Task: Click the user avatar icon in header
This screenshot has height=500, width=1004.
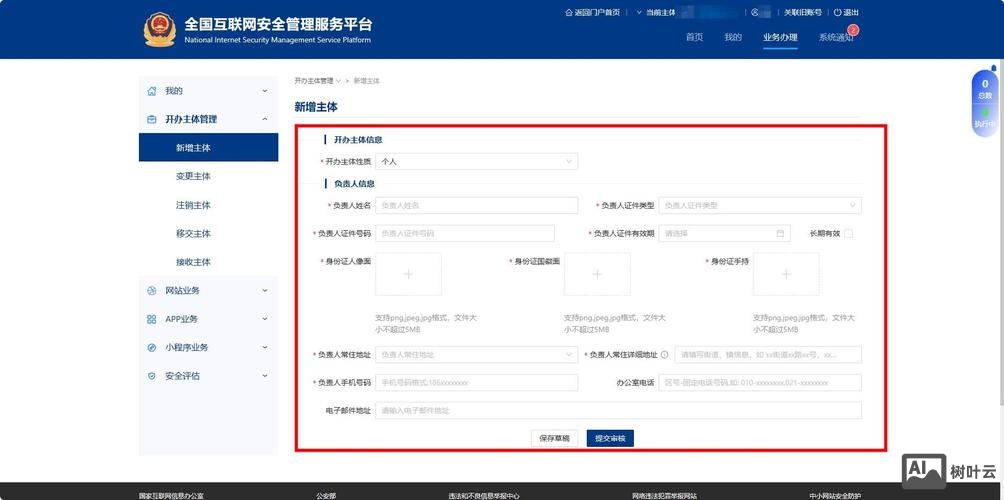Action: tap(755, 12)
